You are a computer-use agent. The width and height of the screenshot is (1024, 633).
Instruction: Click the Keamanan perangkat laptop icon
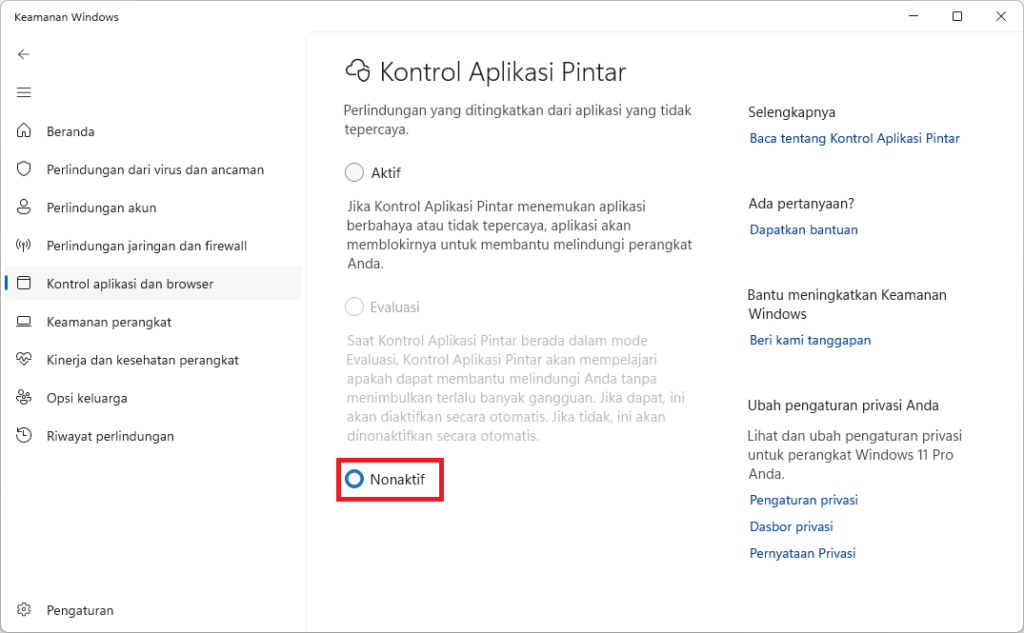[x=24, y=321]
